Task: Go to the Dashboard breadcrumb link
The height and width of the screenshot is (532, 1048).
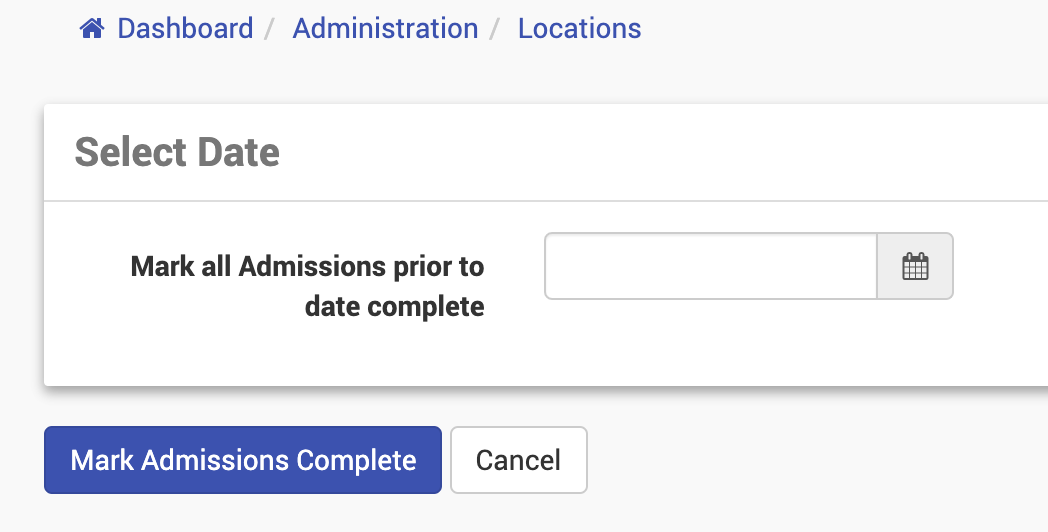Action: pyautogui.click(x=185, y=29)
